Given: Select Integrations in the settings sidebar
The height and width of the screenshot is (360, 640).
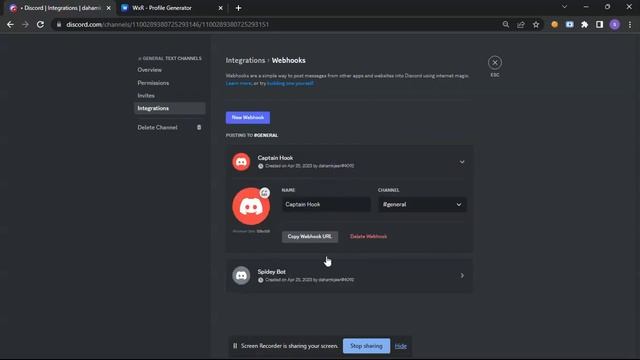Looking at the screenshot, I should (x=170, y=108).
